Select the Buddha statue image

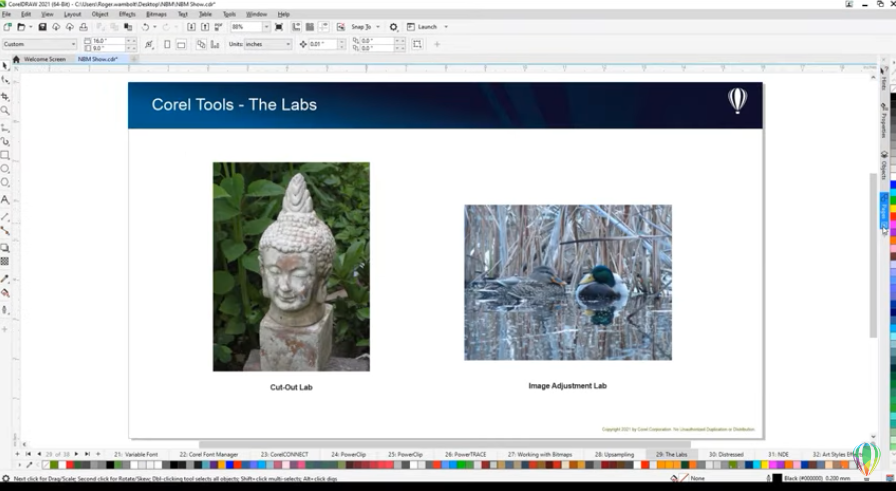tap(291, 266)
